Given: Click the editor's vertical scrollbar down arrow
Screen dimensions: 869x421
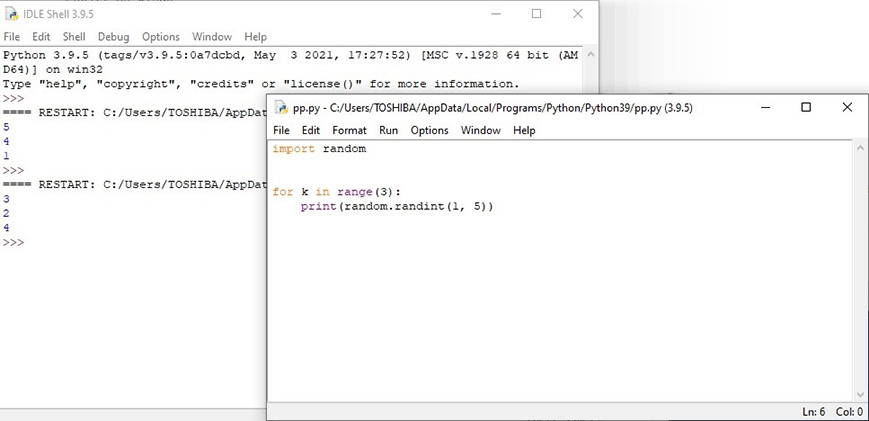Looking at the screenshot, I should pos(860,395).
